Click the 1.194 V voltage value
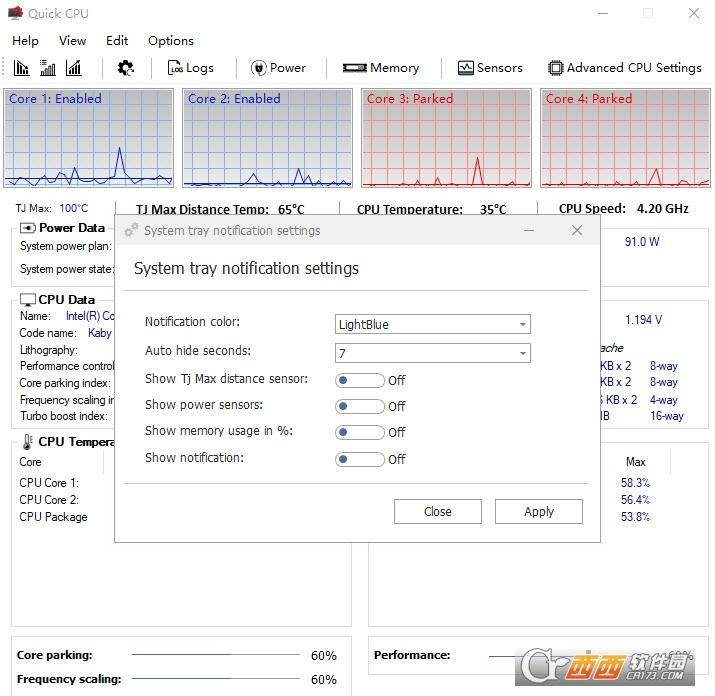This screenshot has width=715, height=696. click(x=643, y=320)
